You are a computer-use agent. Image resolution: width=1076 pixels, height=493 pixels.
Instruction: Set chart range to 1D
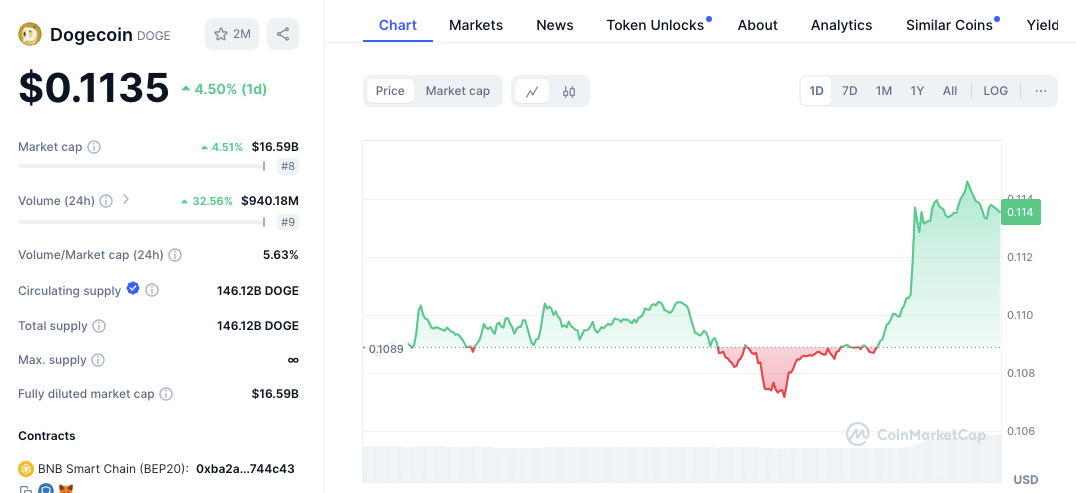[816, 91]
